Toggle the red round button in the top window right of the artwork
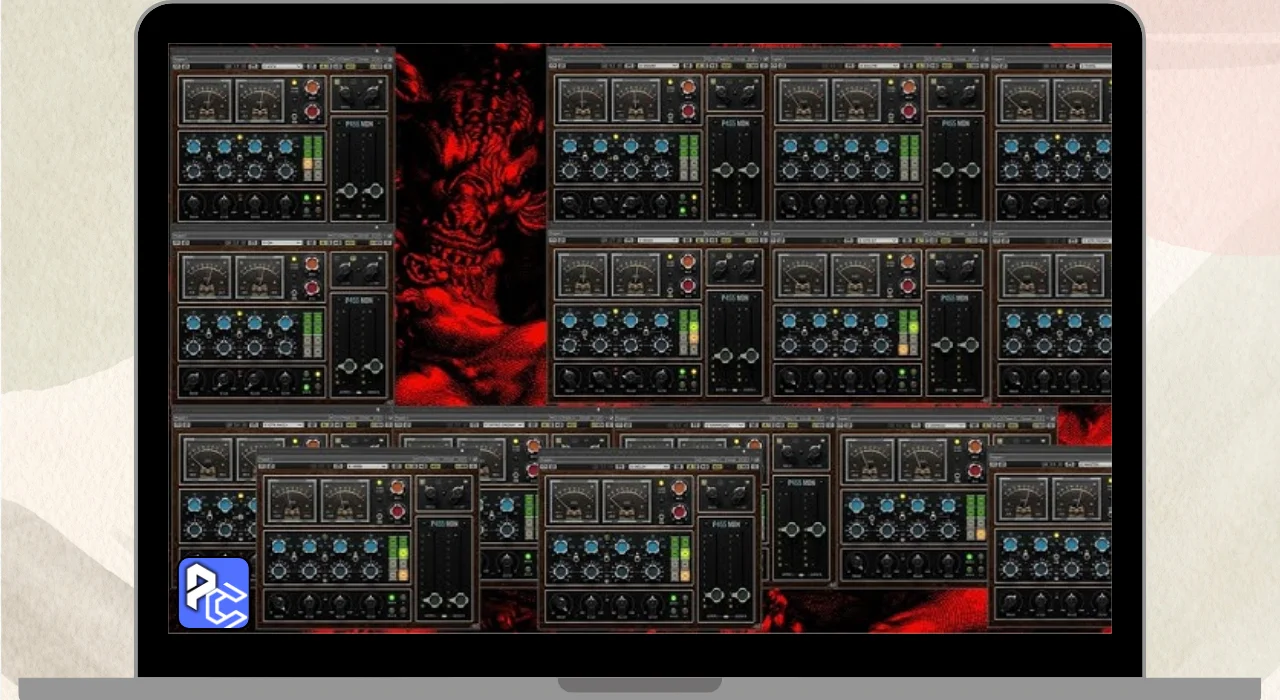Image resolution: width=1280 pixels, height=700 pixels. coord(688,110)
